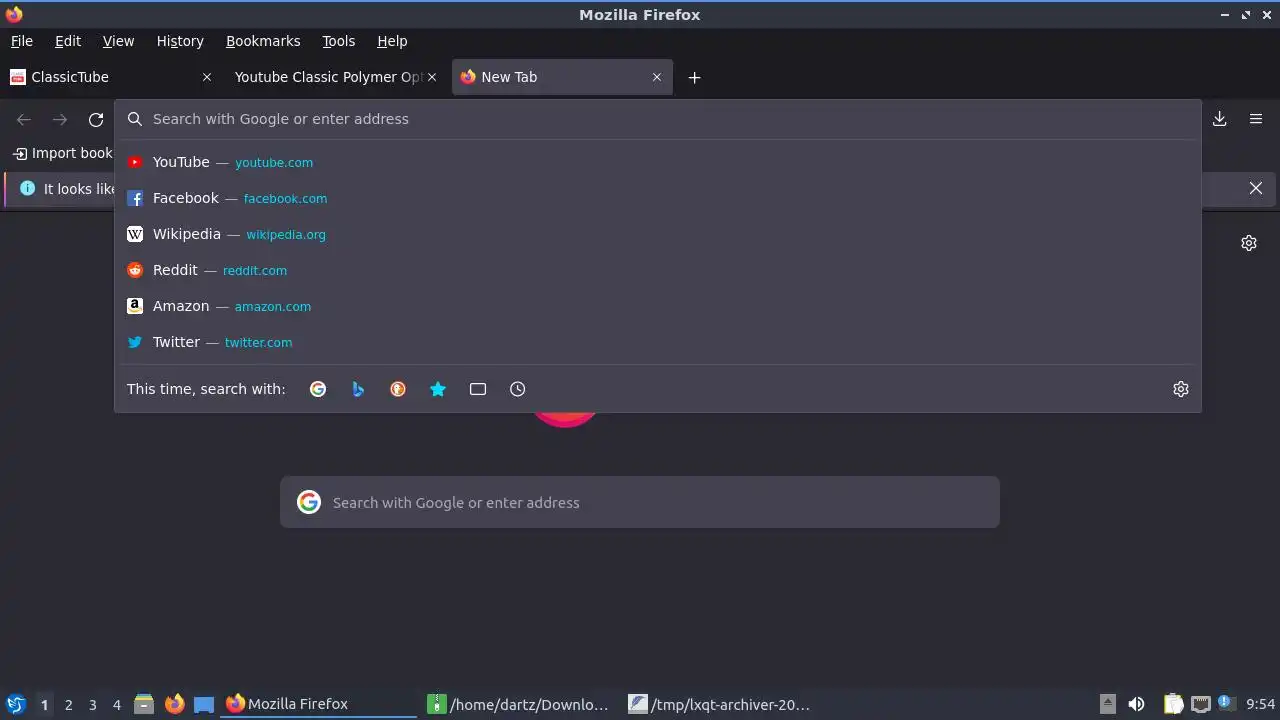Screen dimensions: 1280x720
Task: Search this time with Google
Action: point(318,389)
